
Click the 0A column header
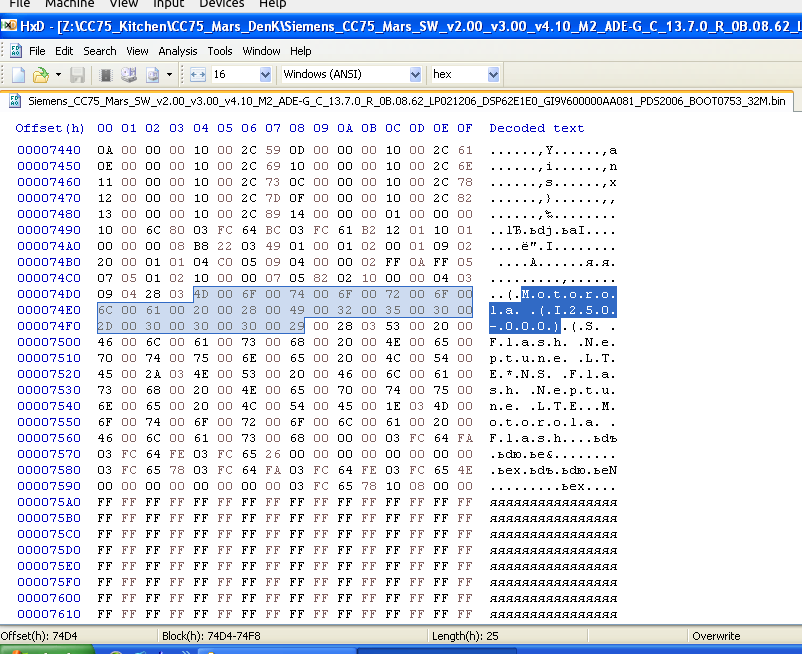tap(345, 128)
